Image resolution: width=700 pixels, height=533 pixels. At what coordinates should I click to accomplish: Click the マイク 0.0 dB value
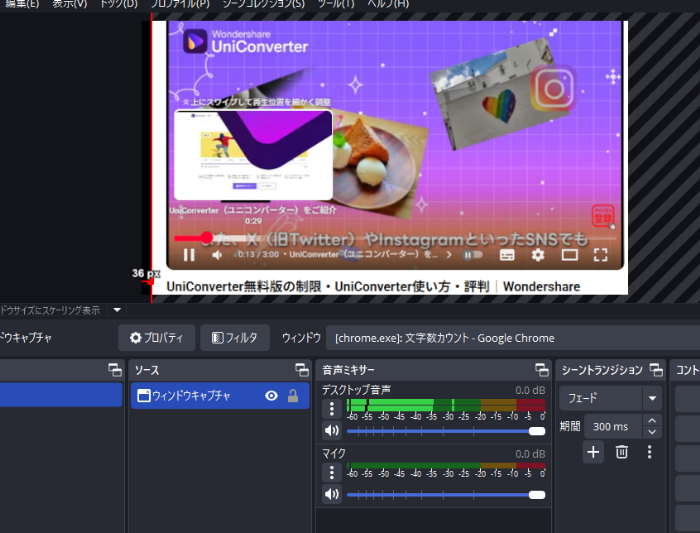(530, 454)
